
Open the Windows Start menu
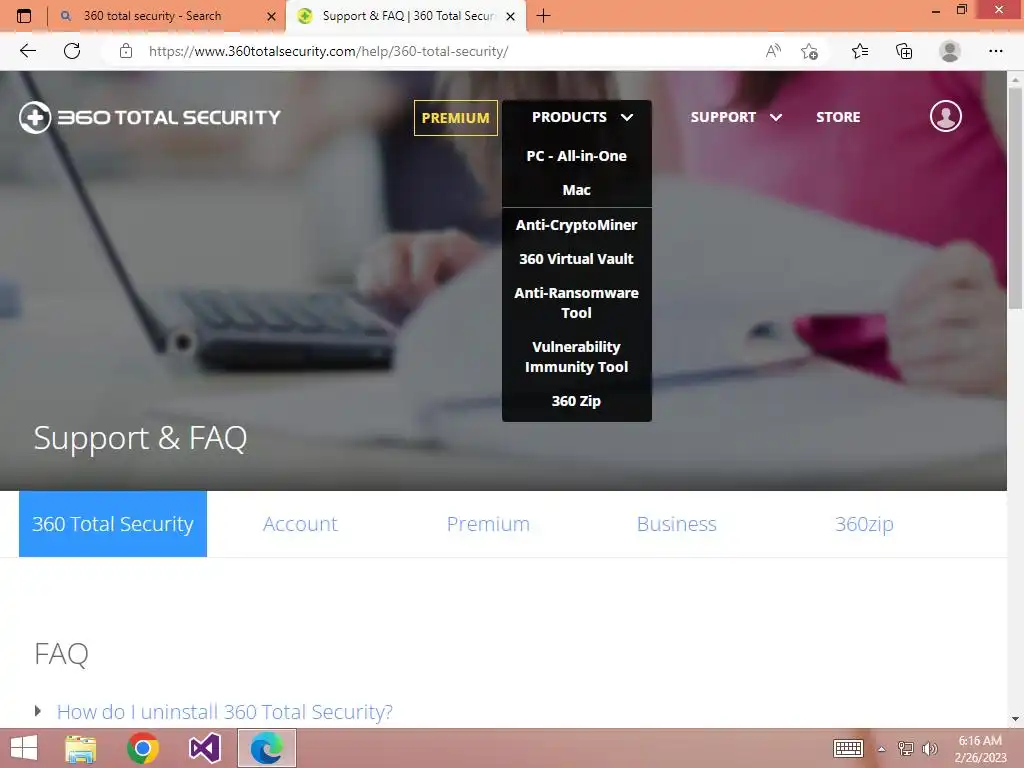coord(24,748)
